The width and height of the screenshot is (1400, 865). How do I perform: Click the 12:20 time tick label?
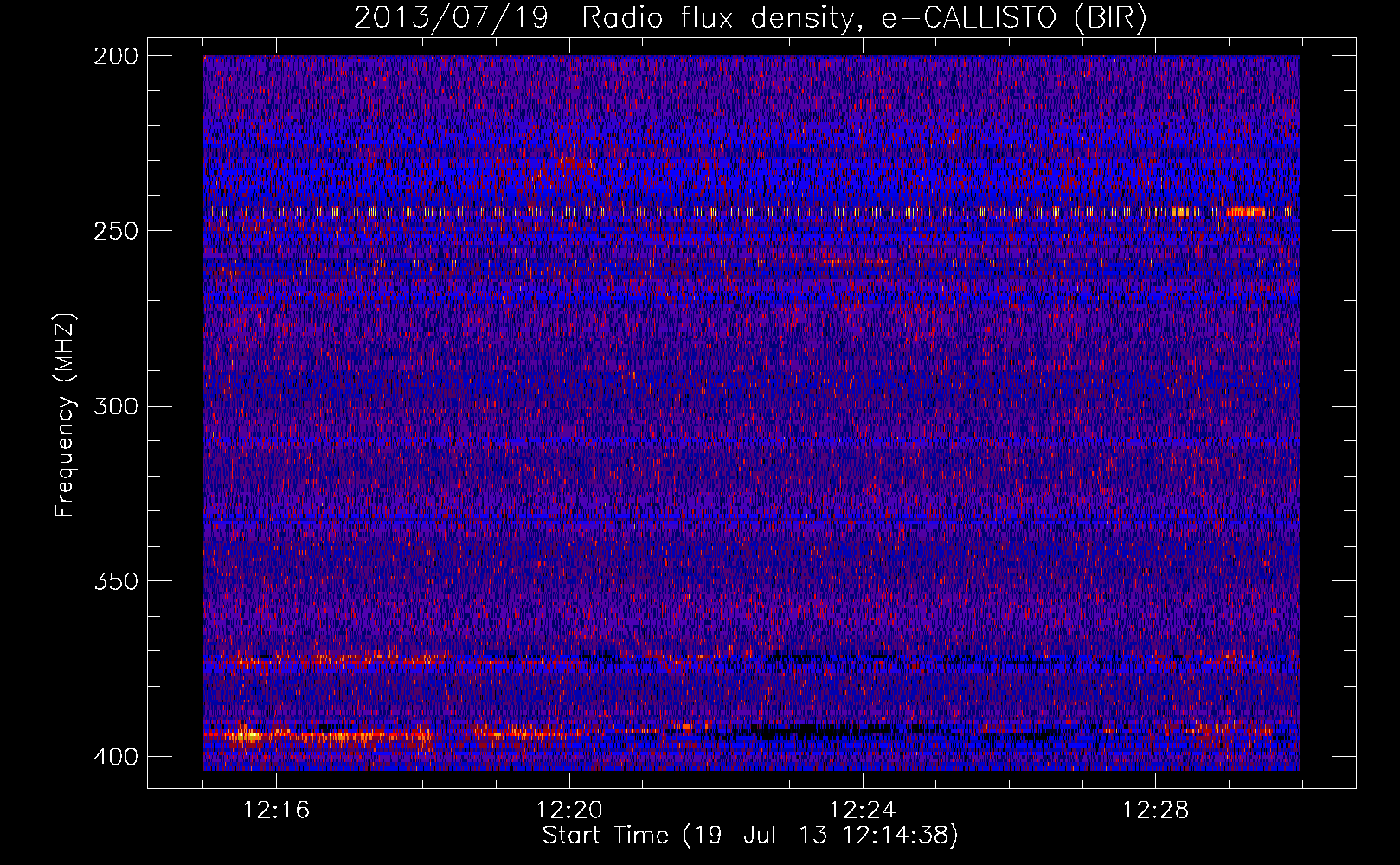(x=569, y=811)
